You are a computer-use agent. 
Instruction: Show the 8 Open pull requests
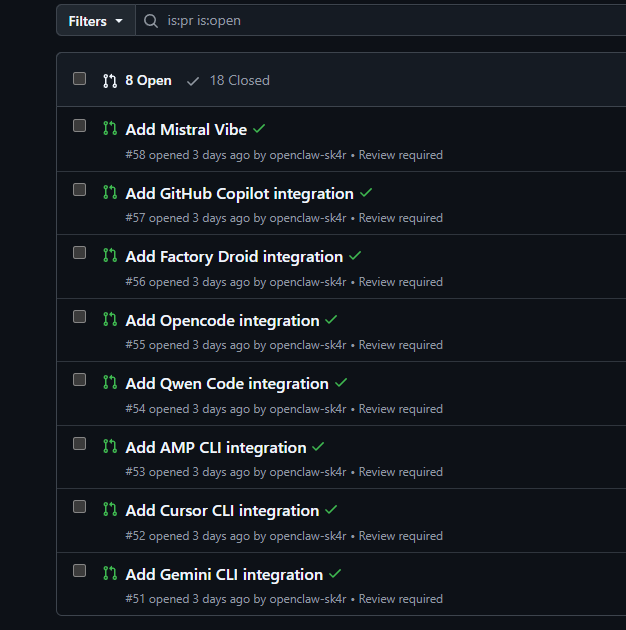(148, 80)
